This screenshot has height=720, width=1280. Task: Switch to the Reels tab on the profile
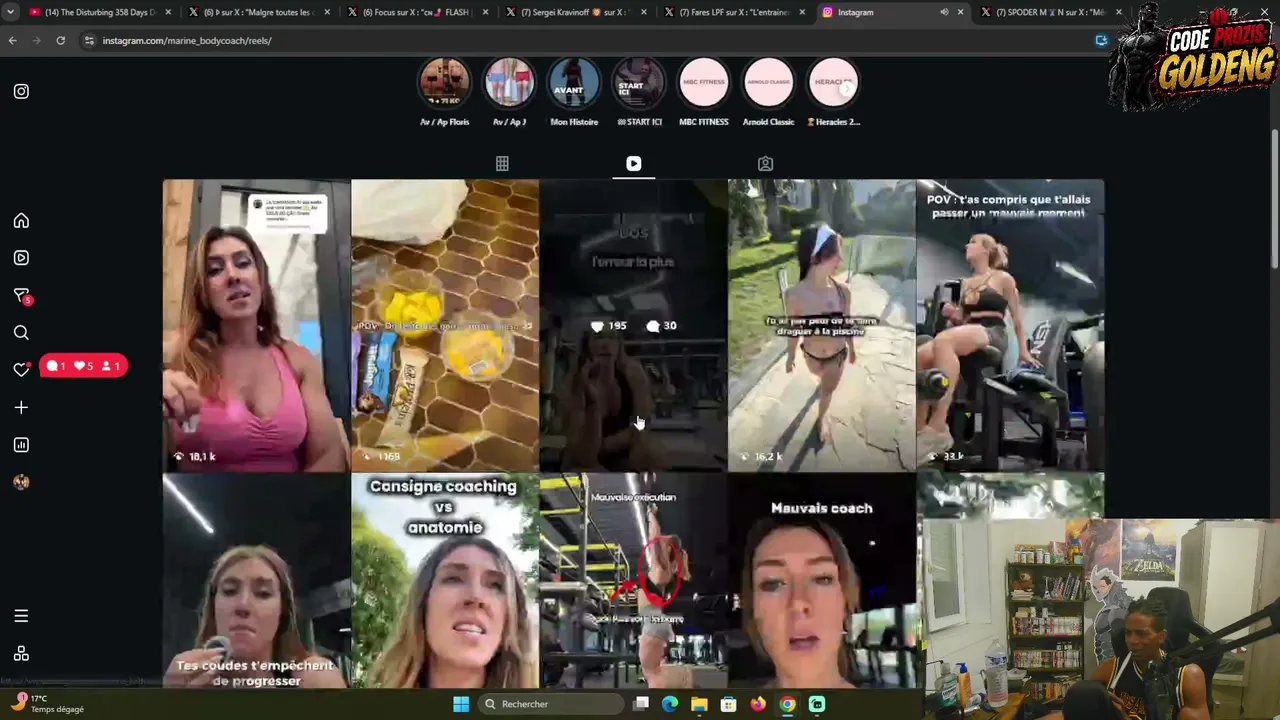coord(634,163)
